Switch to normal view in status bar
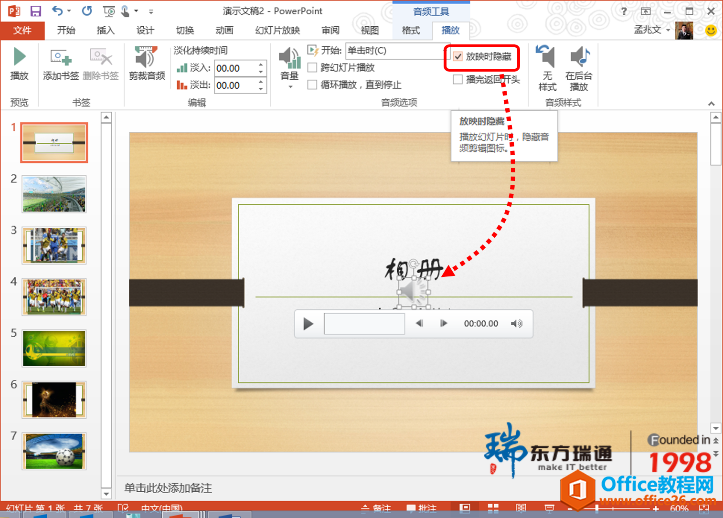The height and width of the screenshot is (518, 723). tap(465, 508)
